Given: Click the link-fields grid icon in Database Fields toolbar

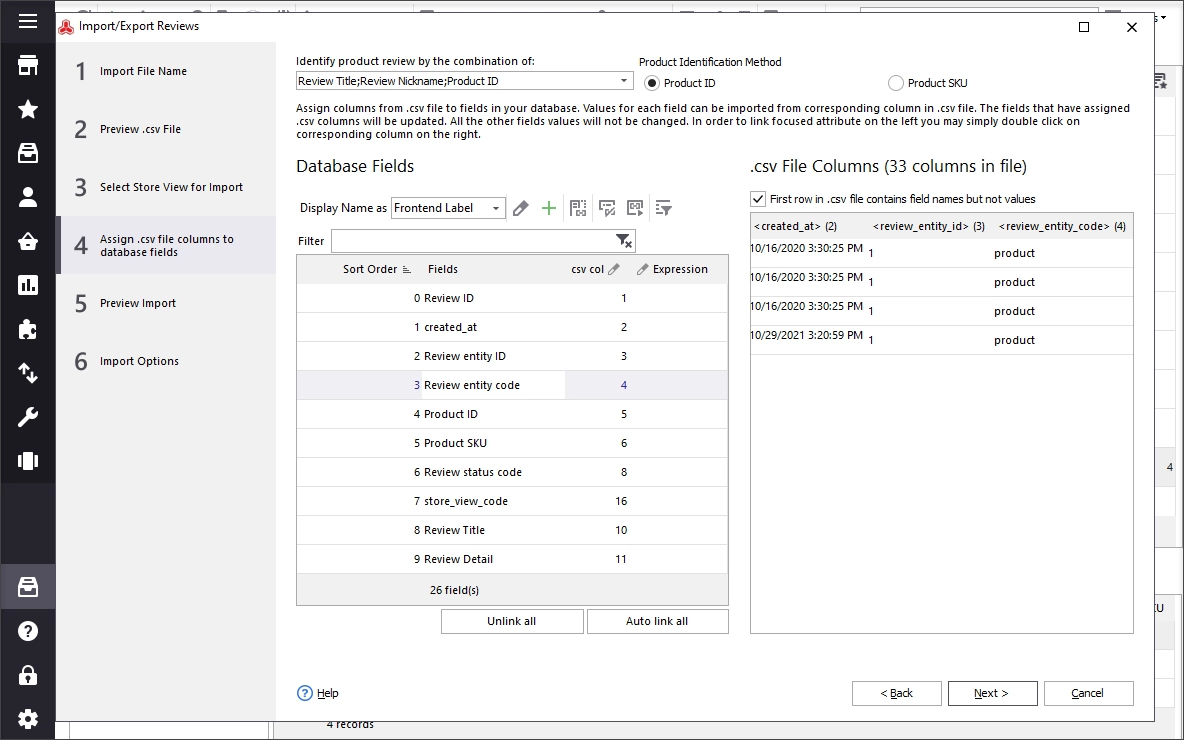Looking at the screenshot, I should pos(578,208).
